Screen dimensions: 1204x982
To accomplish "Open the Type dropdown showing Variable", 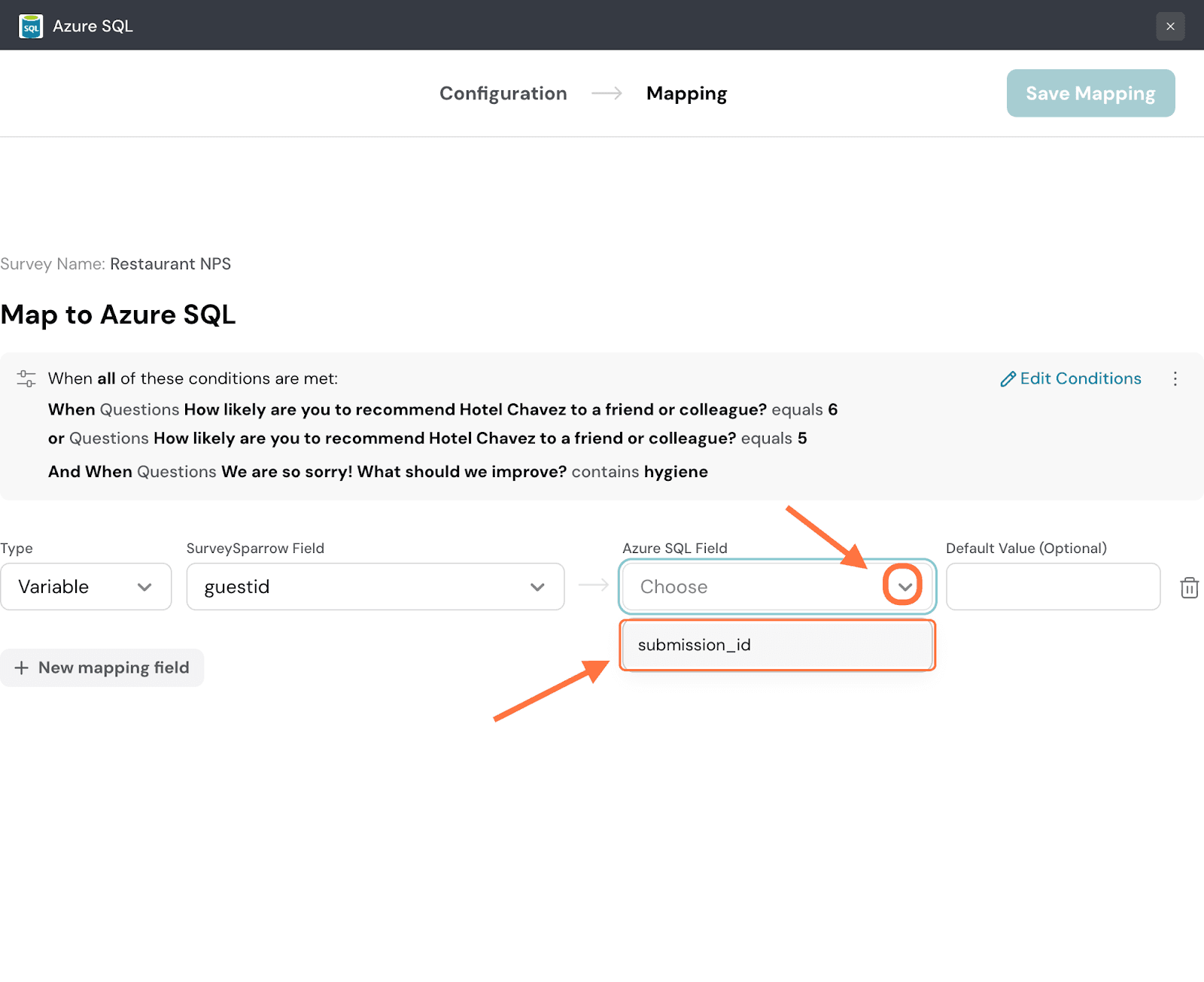I will point(86,587).
